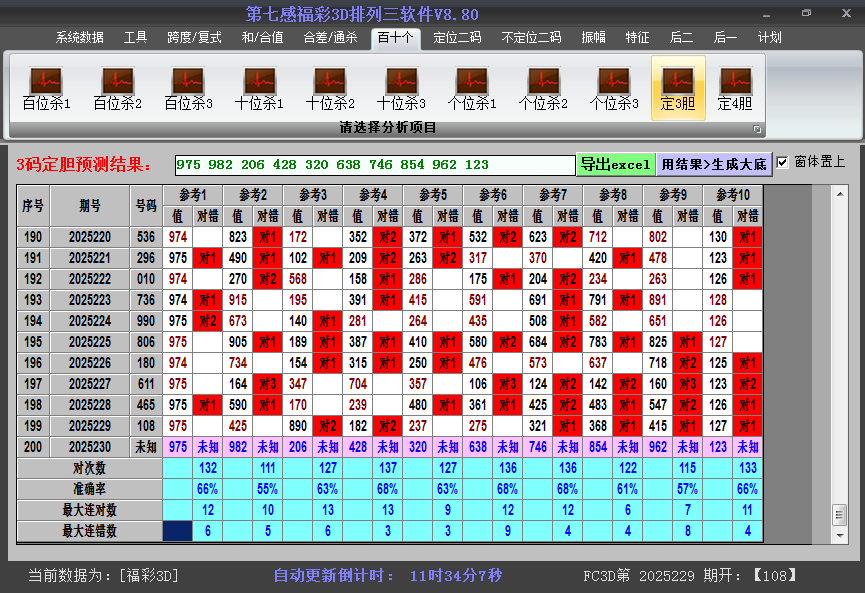Click the 个位杀1 icon

point(472,88)
